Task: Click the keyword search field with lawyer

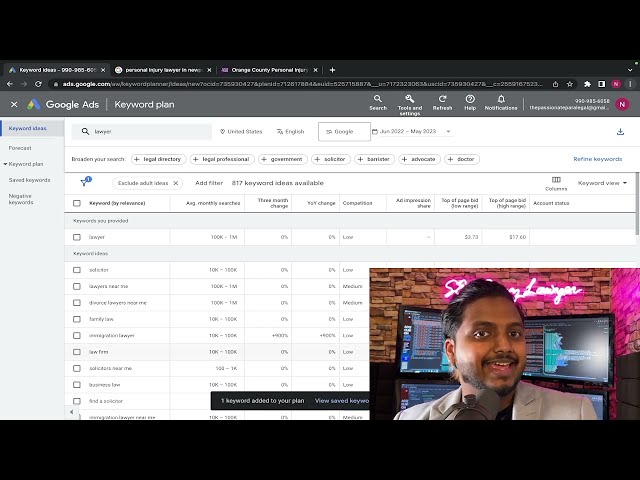Action: (x=142, y=131)
